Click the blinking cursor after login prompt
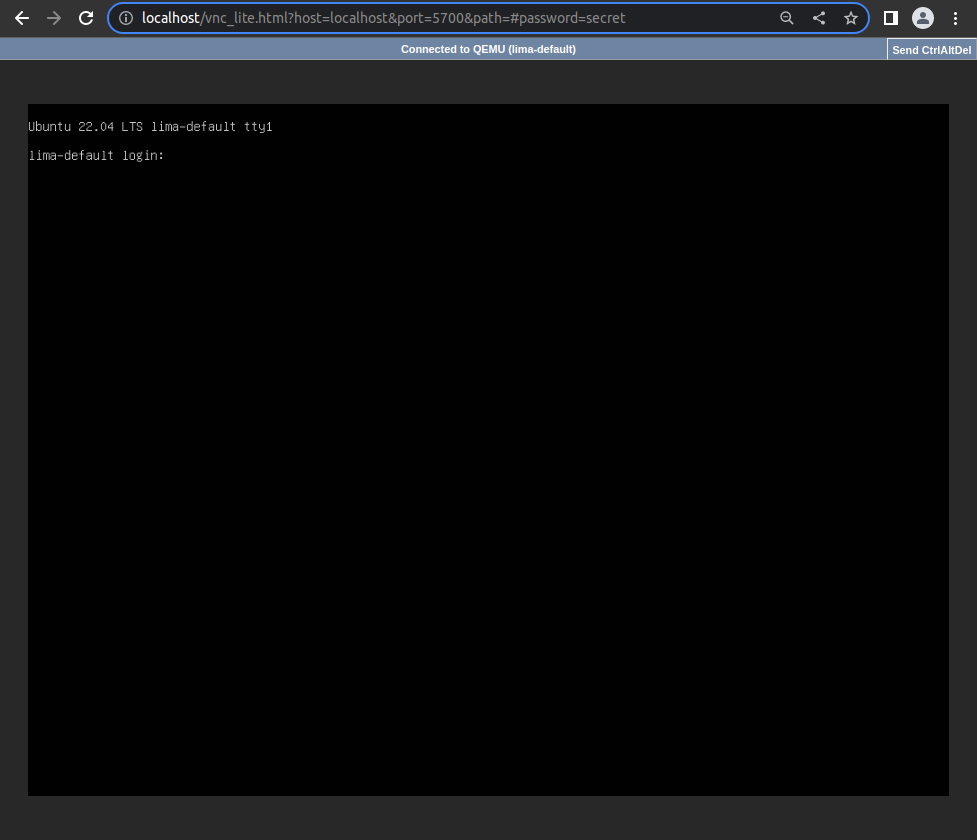977x840 pixels. 172,155
